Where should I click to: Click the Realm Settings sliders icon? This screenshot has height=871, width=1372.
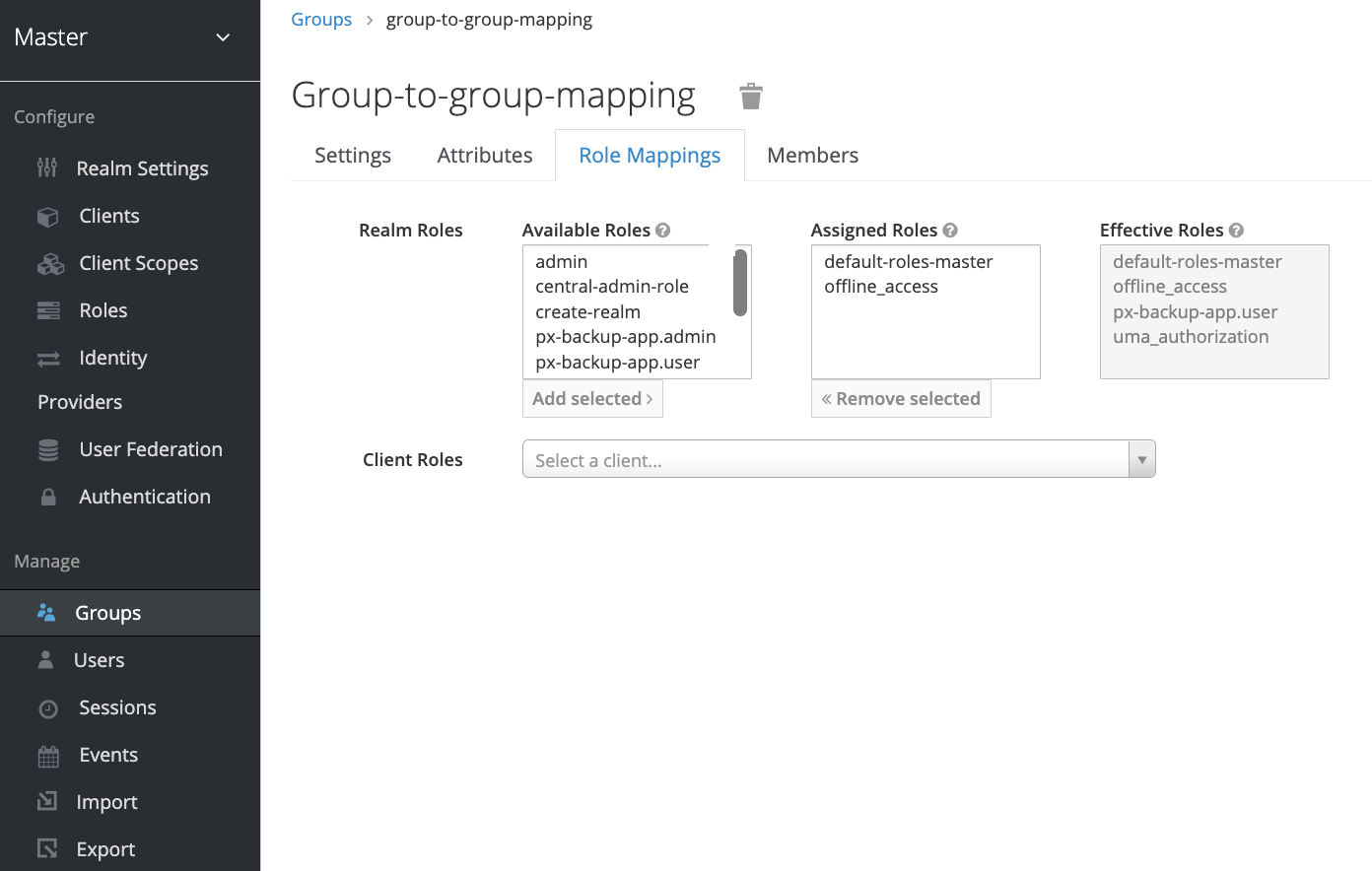coord(47,168)
